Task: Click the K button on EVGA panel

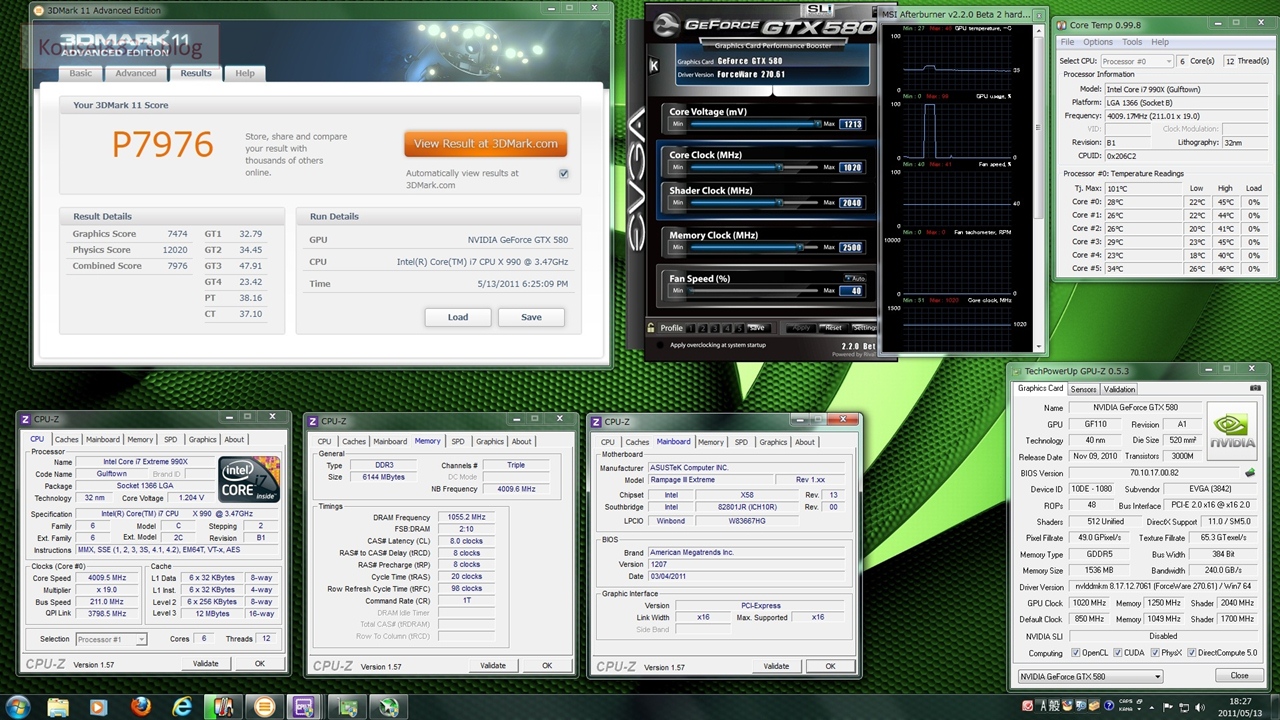Action: click(654, 66)
